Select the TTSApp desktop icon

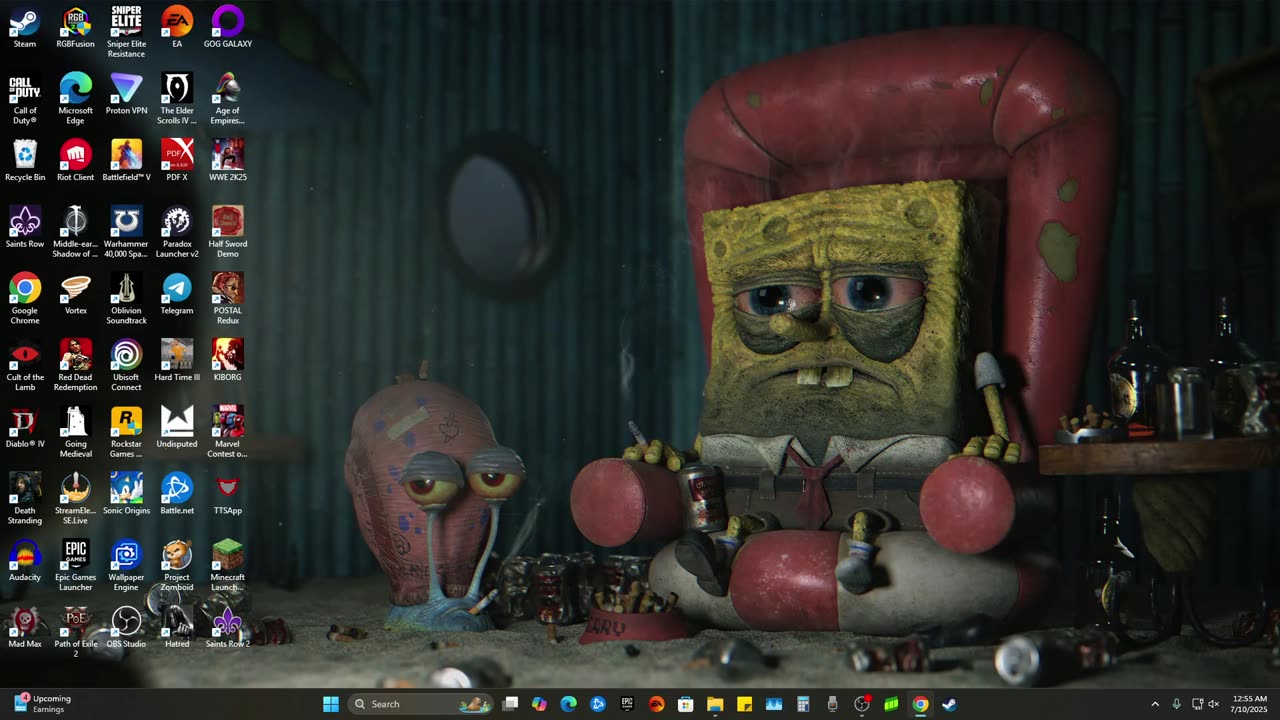coord(228,495)
